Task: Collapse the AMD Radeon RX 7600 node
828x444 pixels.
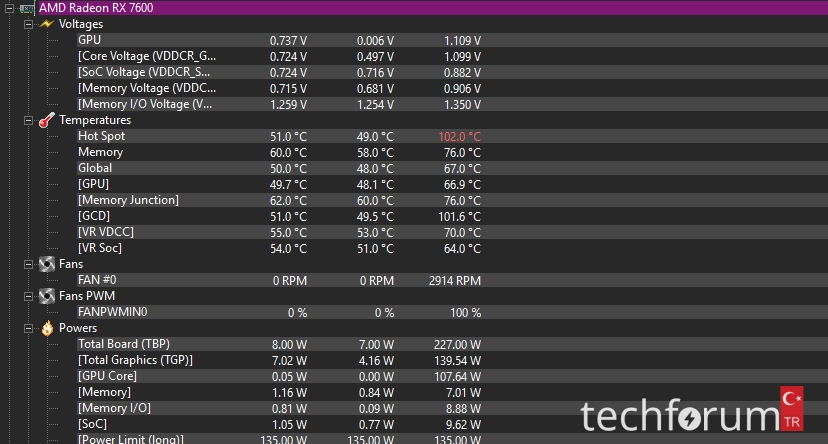Action: click(9, 8)
